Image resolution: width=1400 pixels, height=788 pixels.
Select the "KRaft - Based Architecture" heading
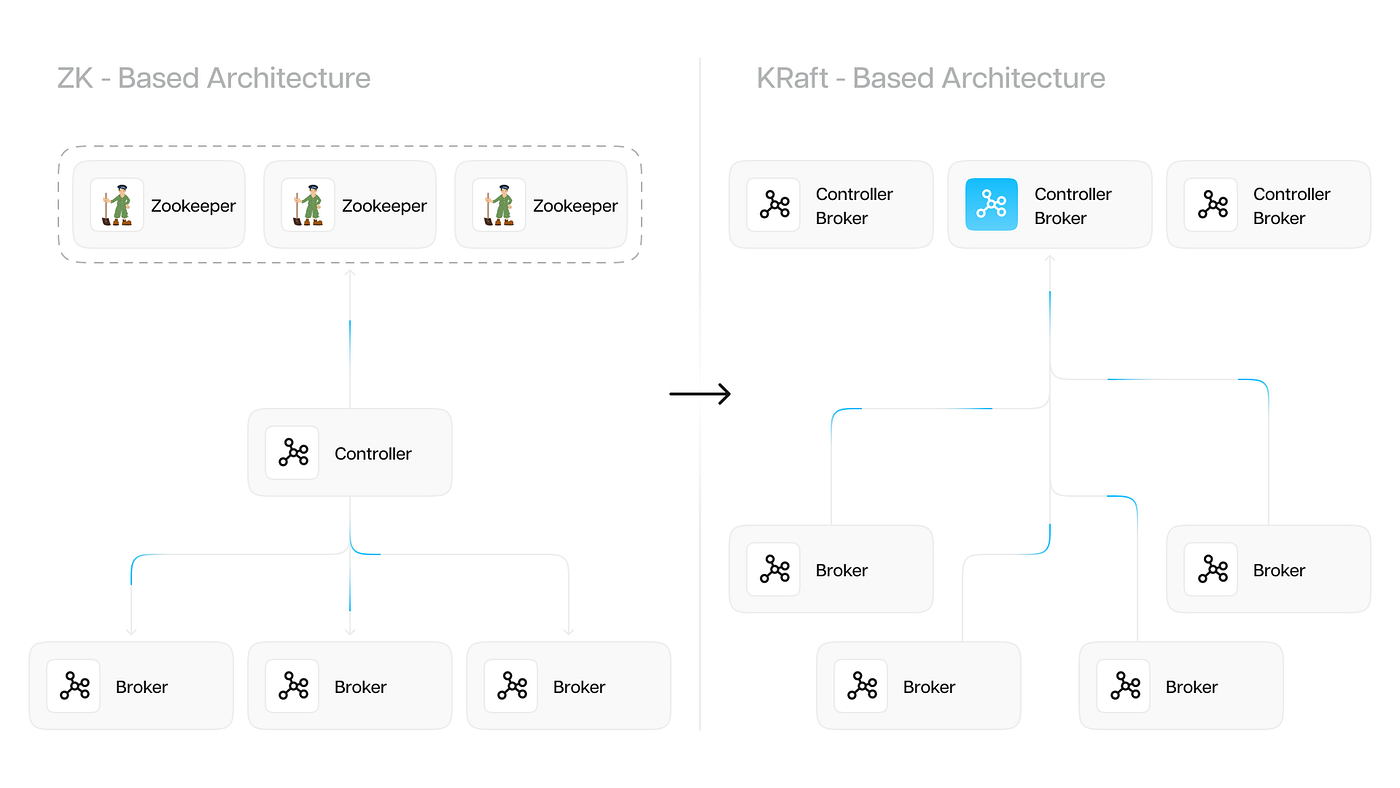point(931,78)
